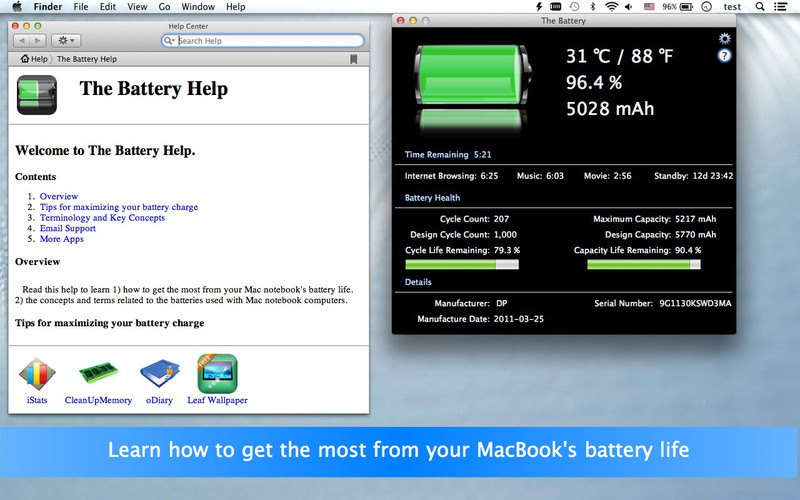Click the memory chip menu bar icon

556,7
